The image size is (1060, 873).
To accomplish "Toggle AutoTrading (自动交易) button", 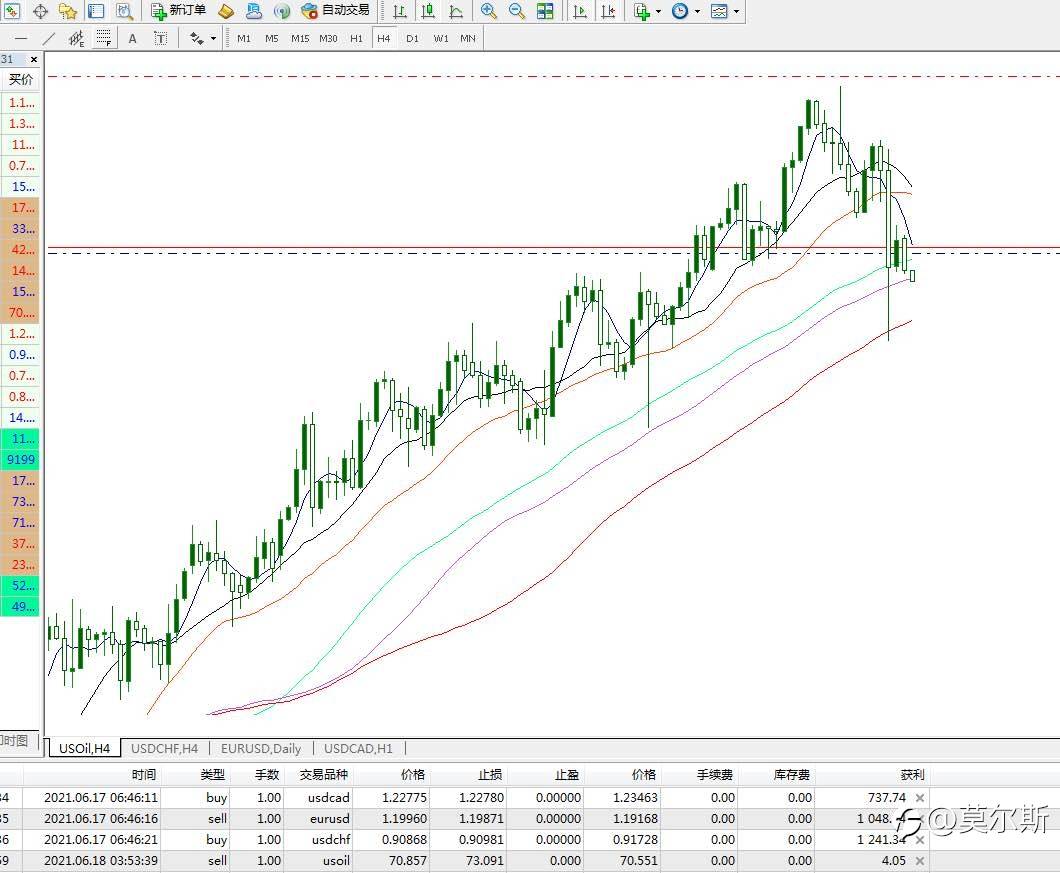I will (x=335, y=11).
